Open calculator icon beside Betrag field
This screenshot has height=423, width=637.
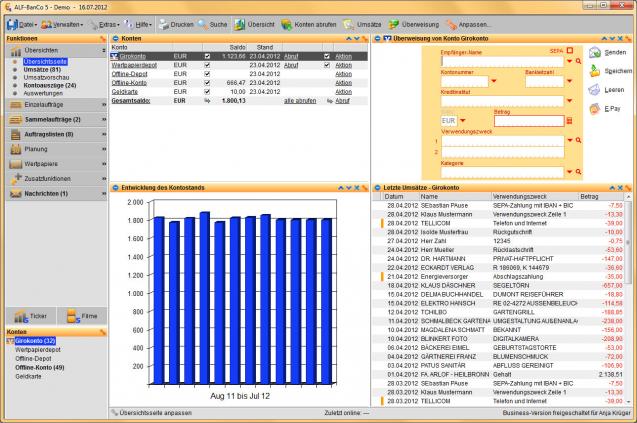569,121
